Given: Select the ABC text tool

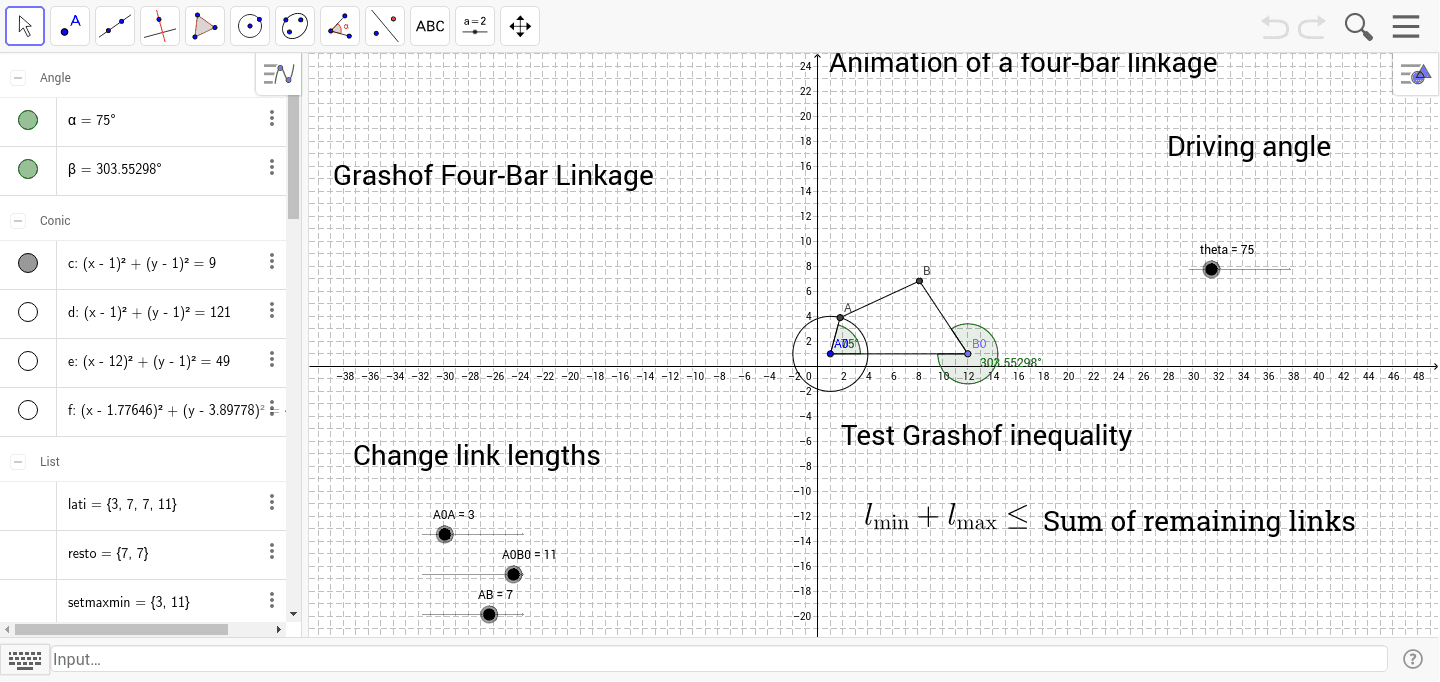Looking at the screenshot, I should click(430, 26).
